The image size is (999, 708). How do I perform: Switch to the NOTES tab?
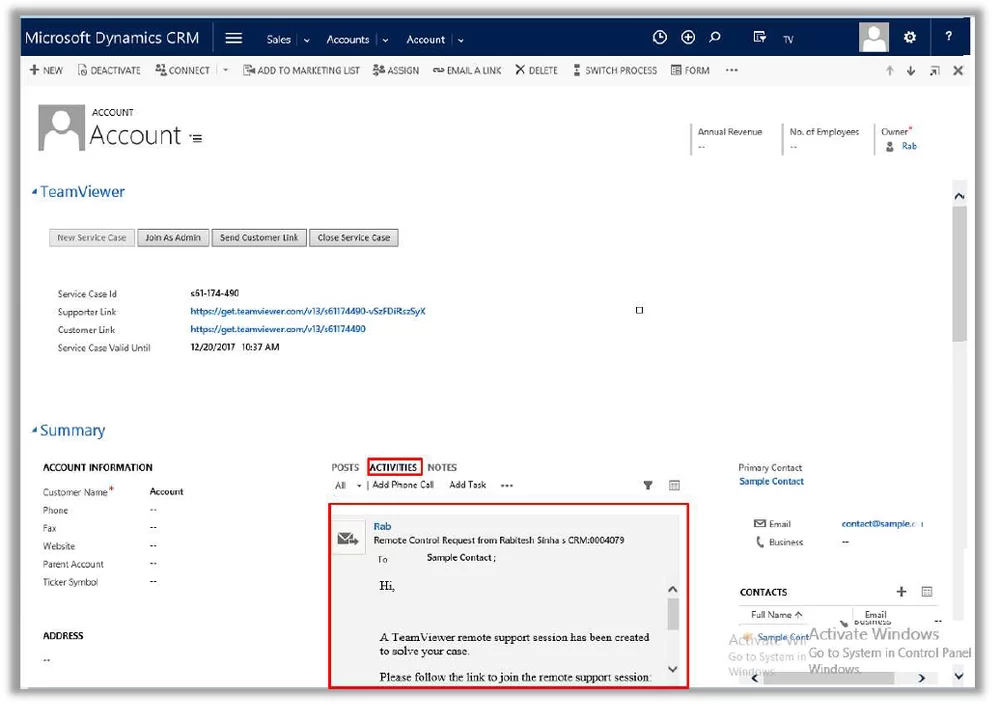pyautogui.click(x=442, y=466)
